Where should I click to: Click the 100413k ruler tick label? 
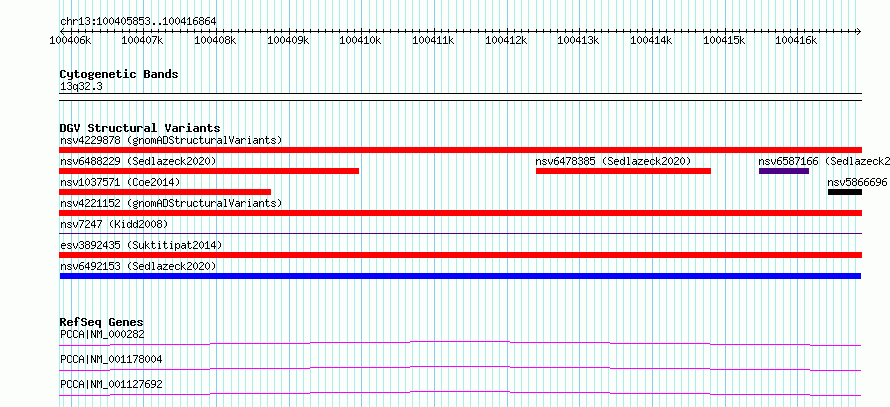pos(579,41)
